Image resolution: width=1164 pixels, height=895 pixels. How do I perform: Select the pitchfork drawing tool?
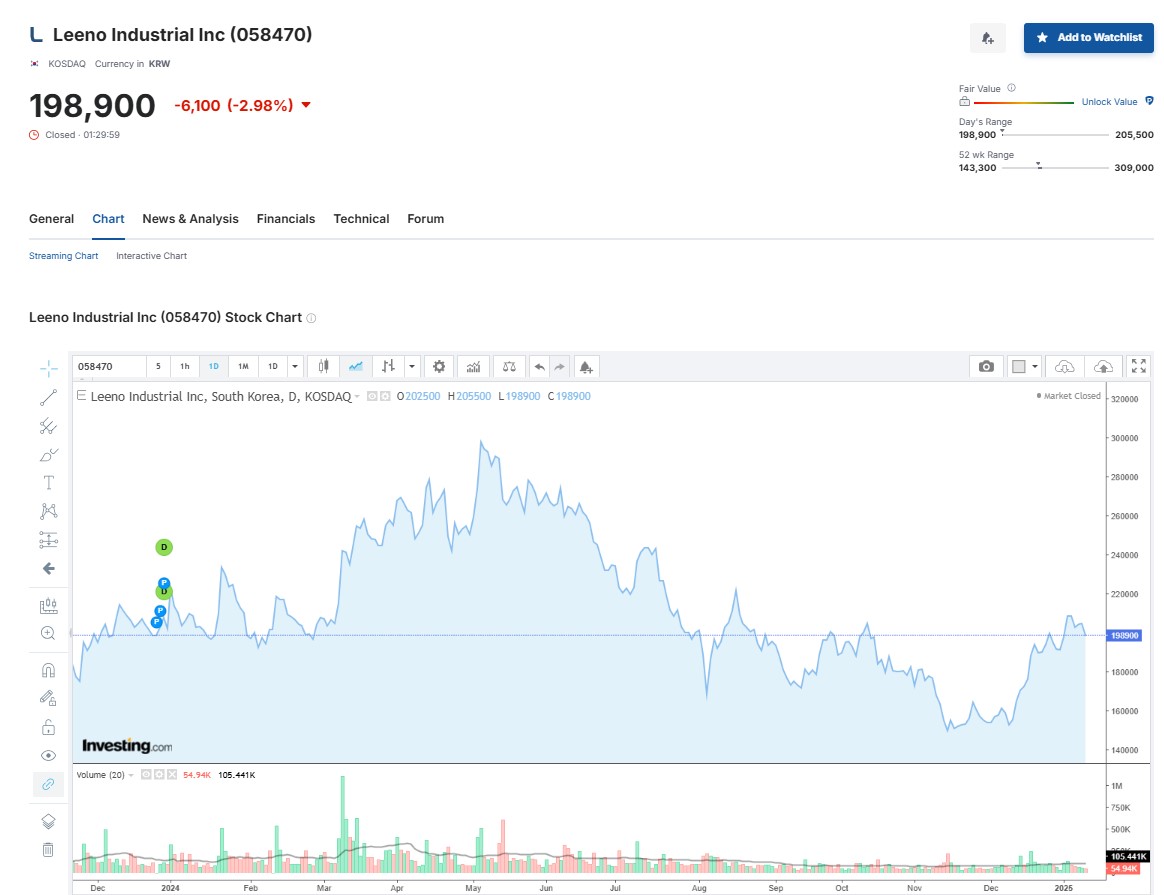(48, 426)
